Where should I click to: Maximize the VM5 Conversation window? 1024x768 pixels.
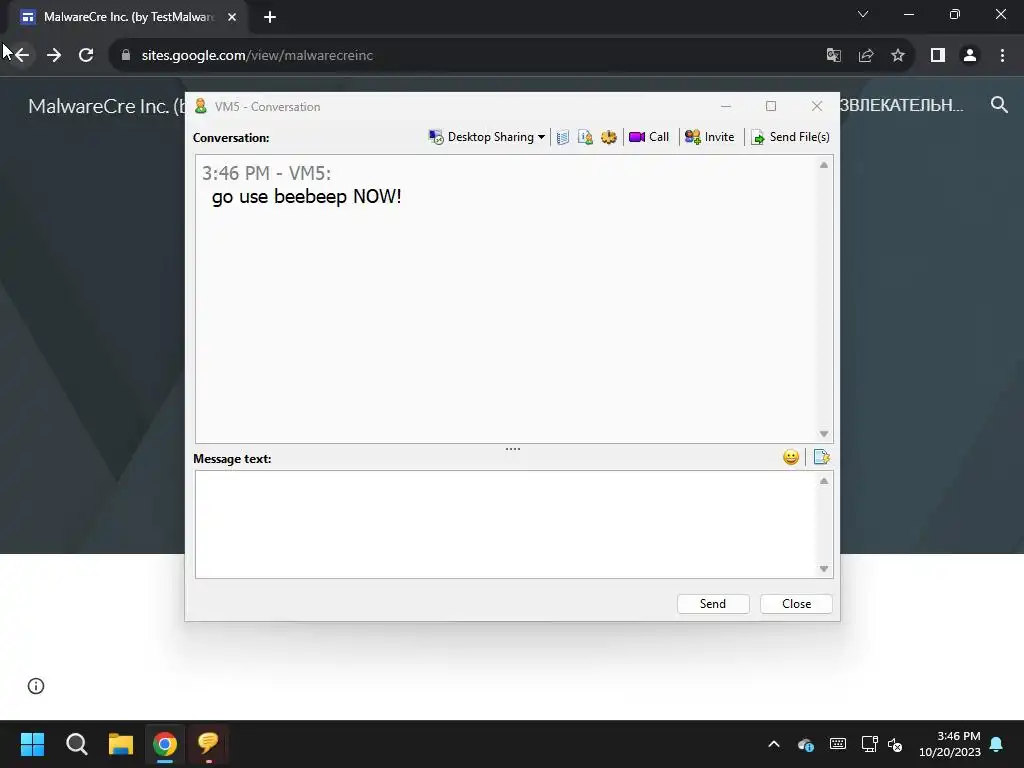point(771,106)
